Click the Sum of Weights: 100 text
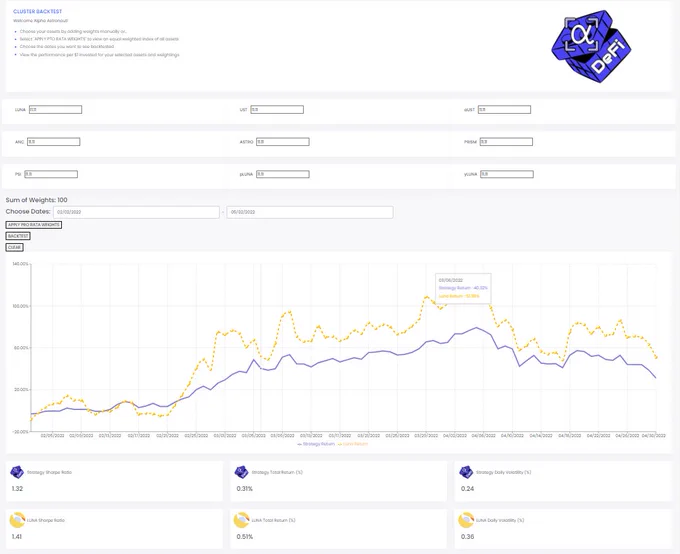Screen dimensions: 680x554 [x=36, y=200]
